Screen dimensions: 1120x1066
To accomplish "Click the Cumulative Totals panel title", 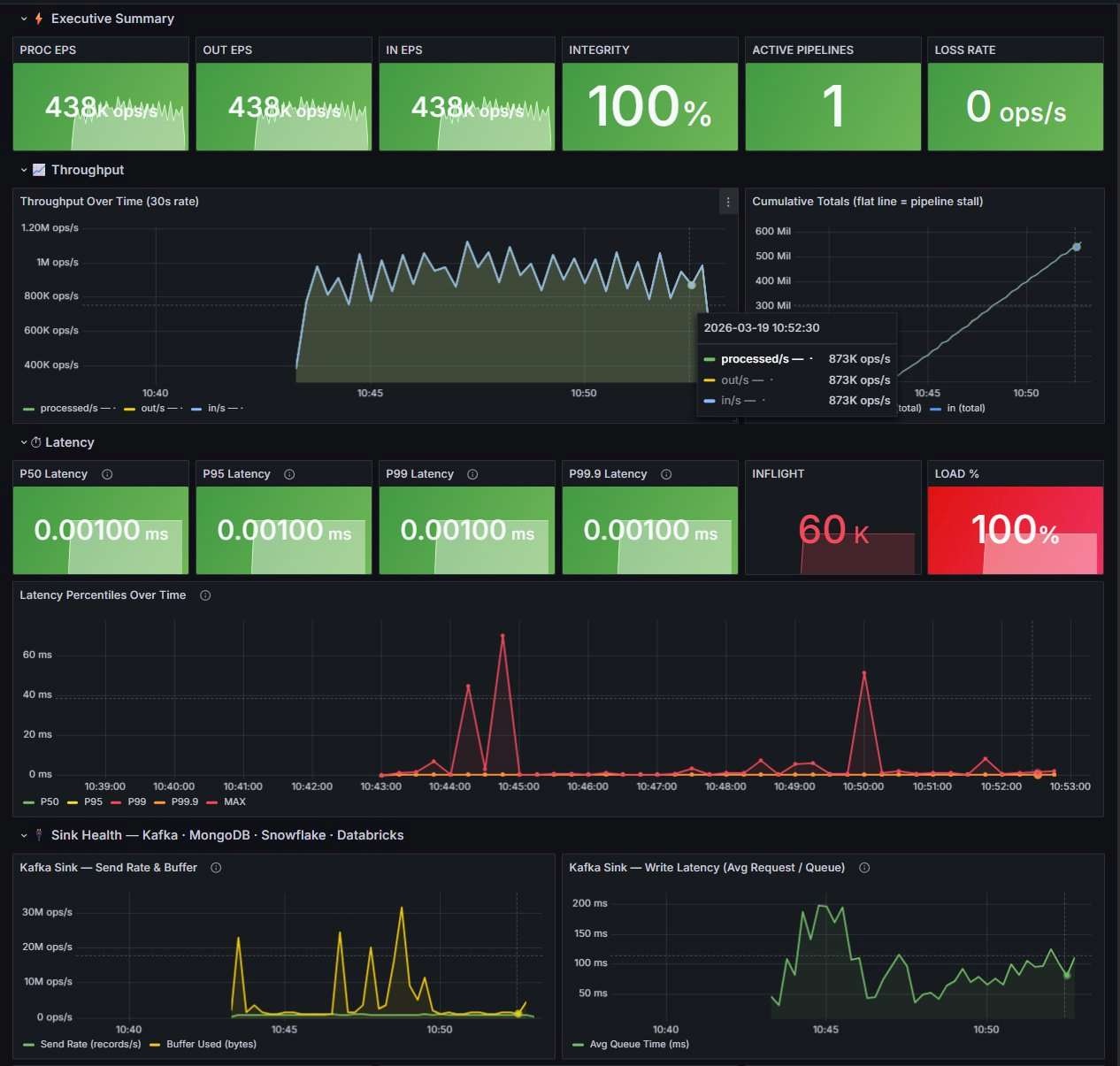I will (867, 202).
